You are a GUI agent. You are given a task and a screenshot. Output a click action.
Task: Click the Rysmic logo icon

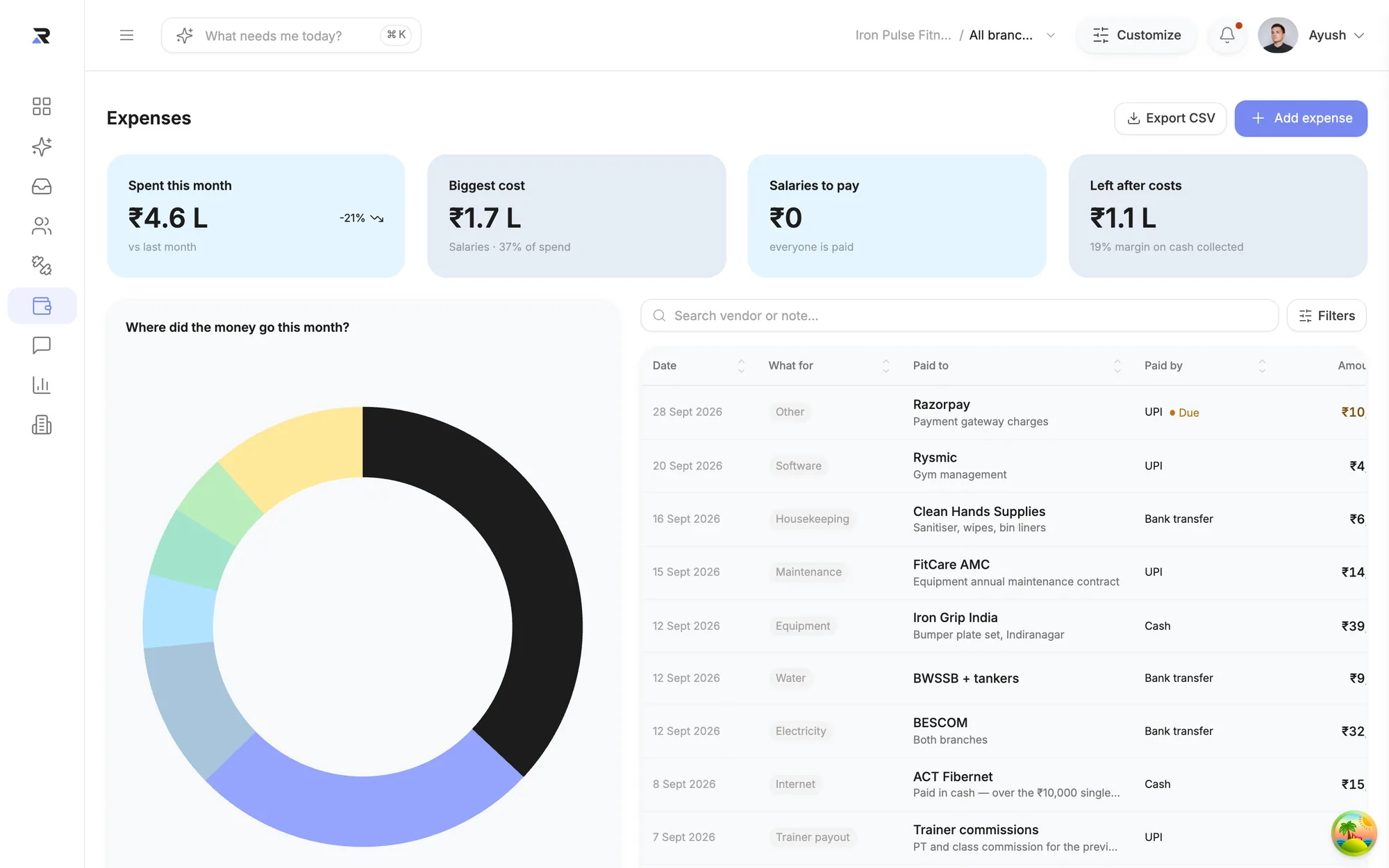click(x=41, y=35)
